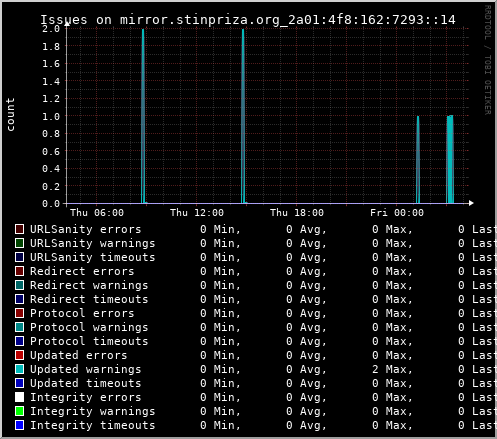Click the Protocol errors legend swatch
The image size is (497, 439).
point(19,313)
